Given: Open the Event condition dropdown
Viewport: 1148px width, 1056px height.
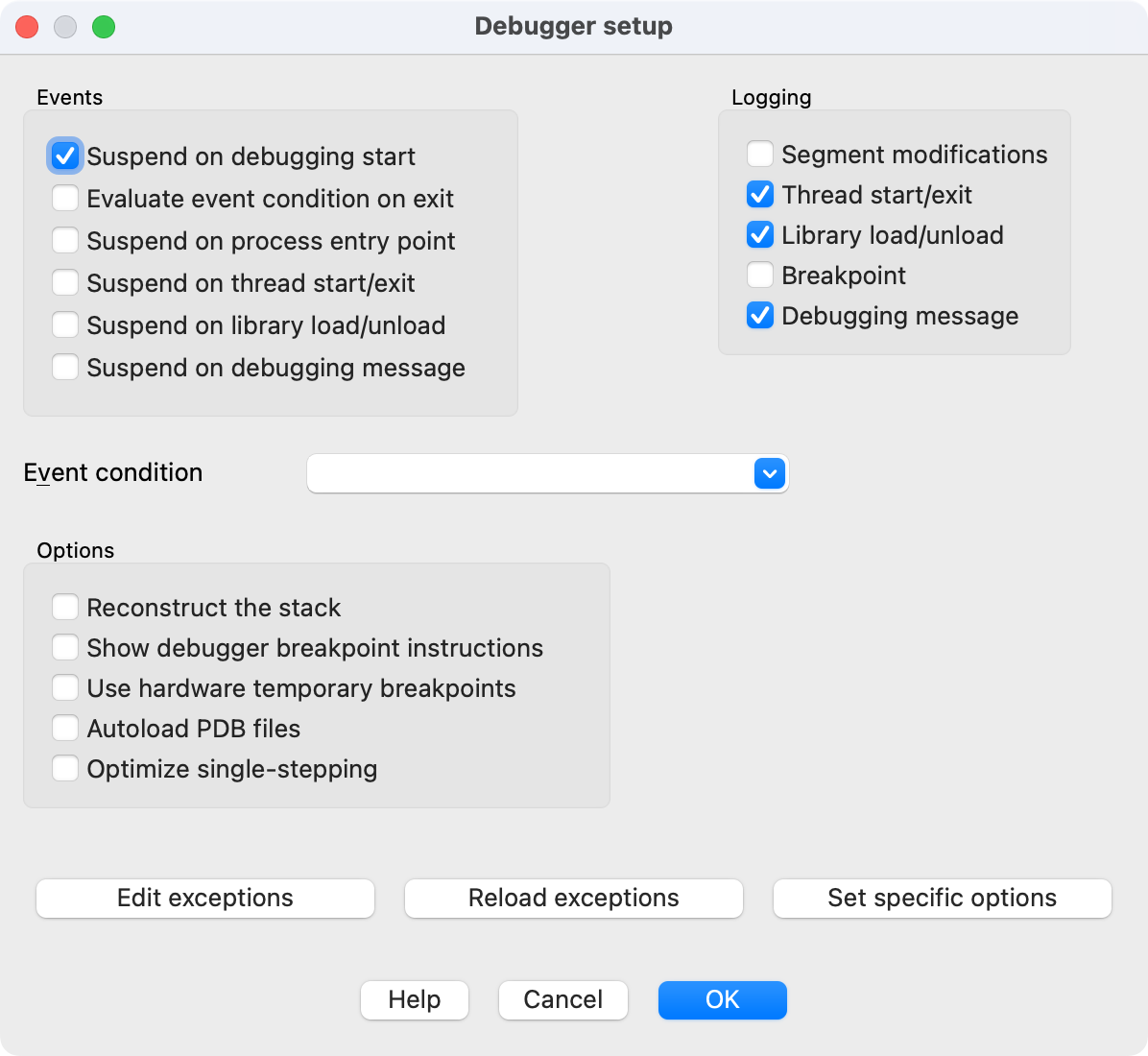Looking at the screenshot, I should pos(768,473).
